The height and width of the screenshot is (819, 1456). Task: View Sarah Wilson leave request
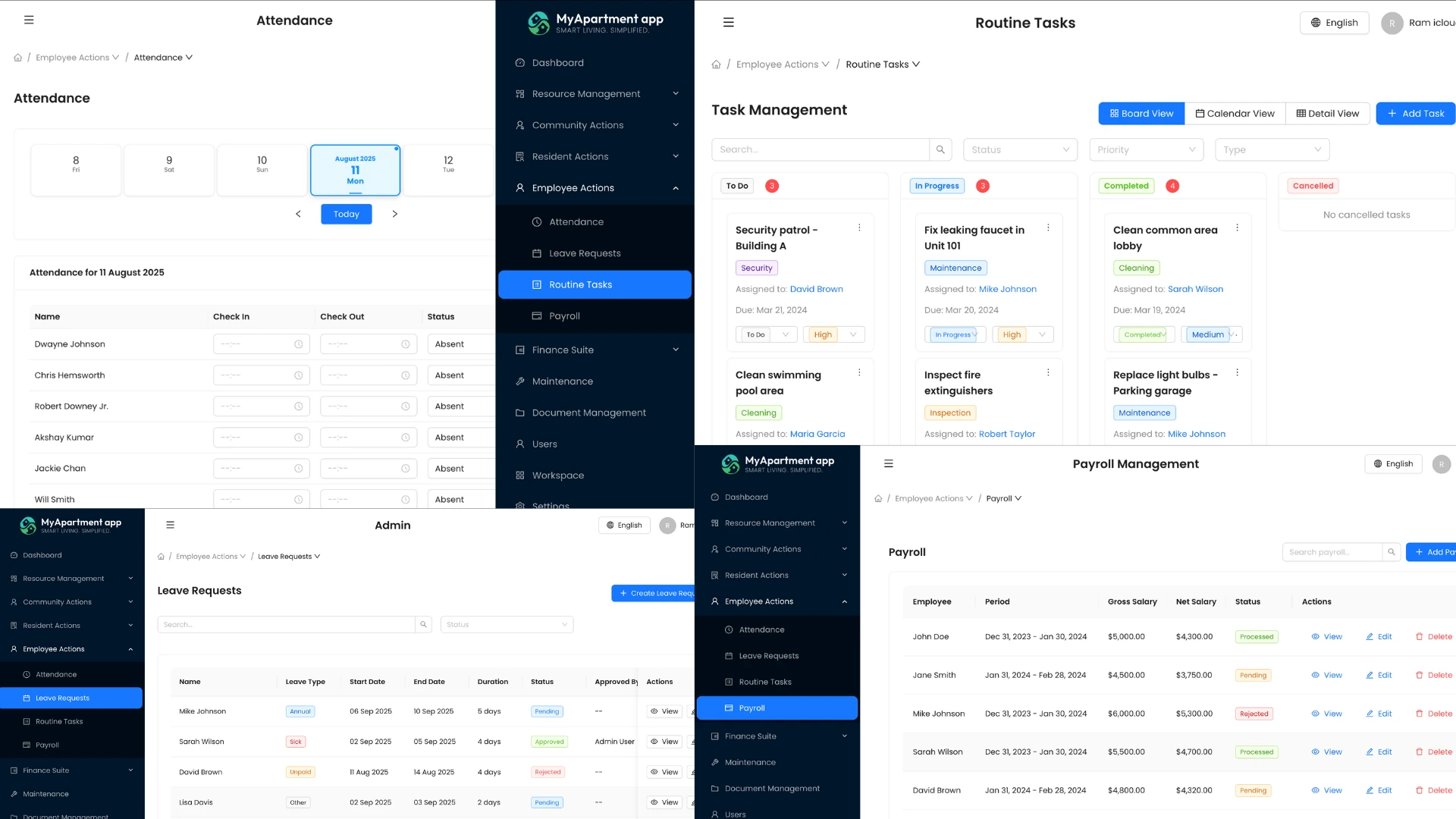664,742
